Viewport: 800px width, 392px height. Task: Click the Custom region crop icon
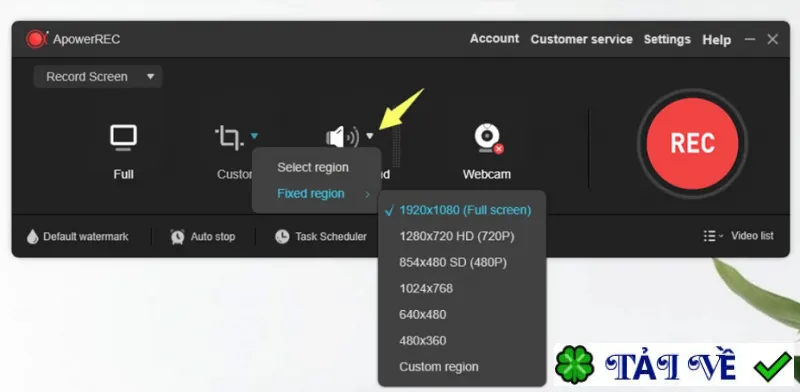(x=229, y=137)
